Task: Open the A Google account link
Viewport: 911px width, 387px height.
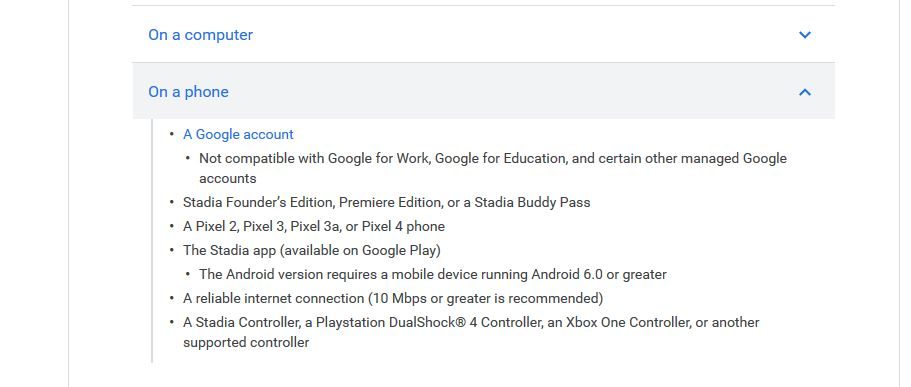Action: coord(238,134)
